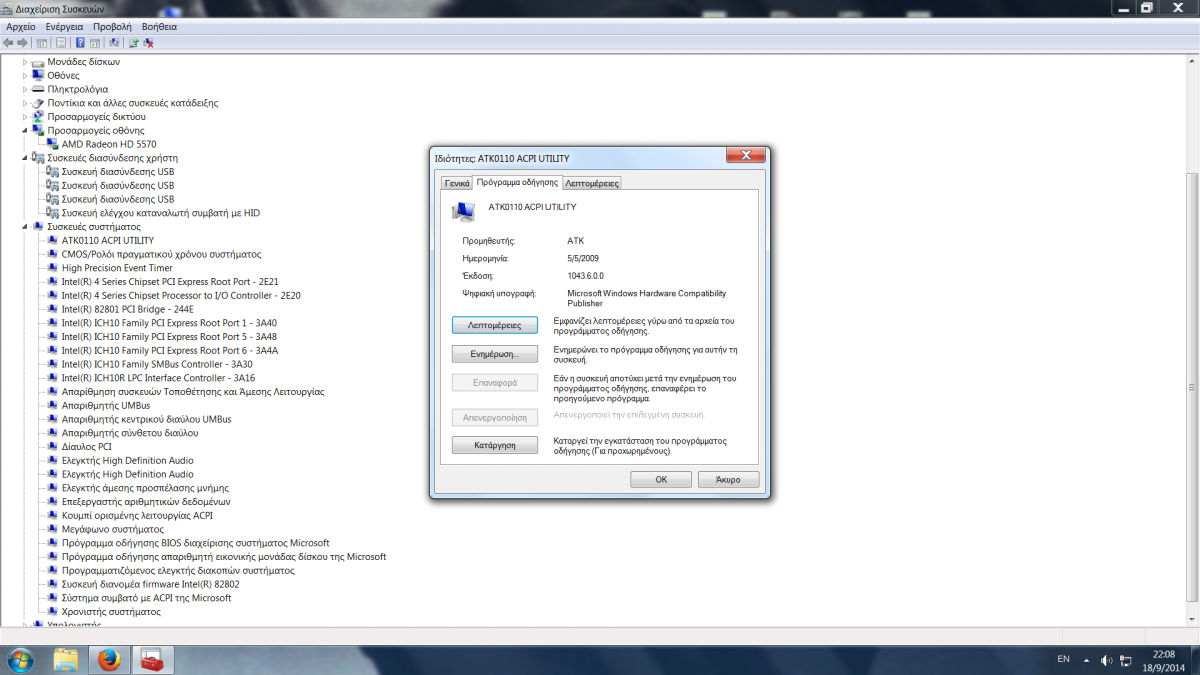Click EN language indicator in the taskbar

click(x=1063, y=660)
